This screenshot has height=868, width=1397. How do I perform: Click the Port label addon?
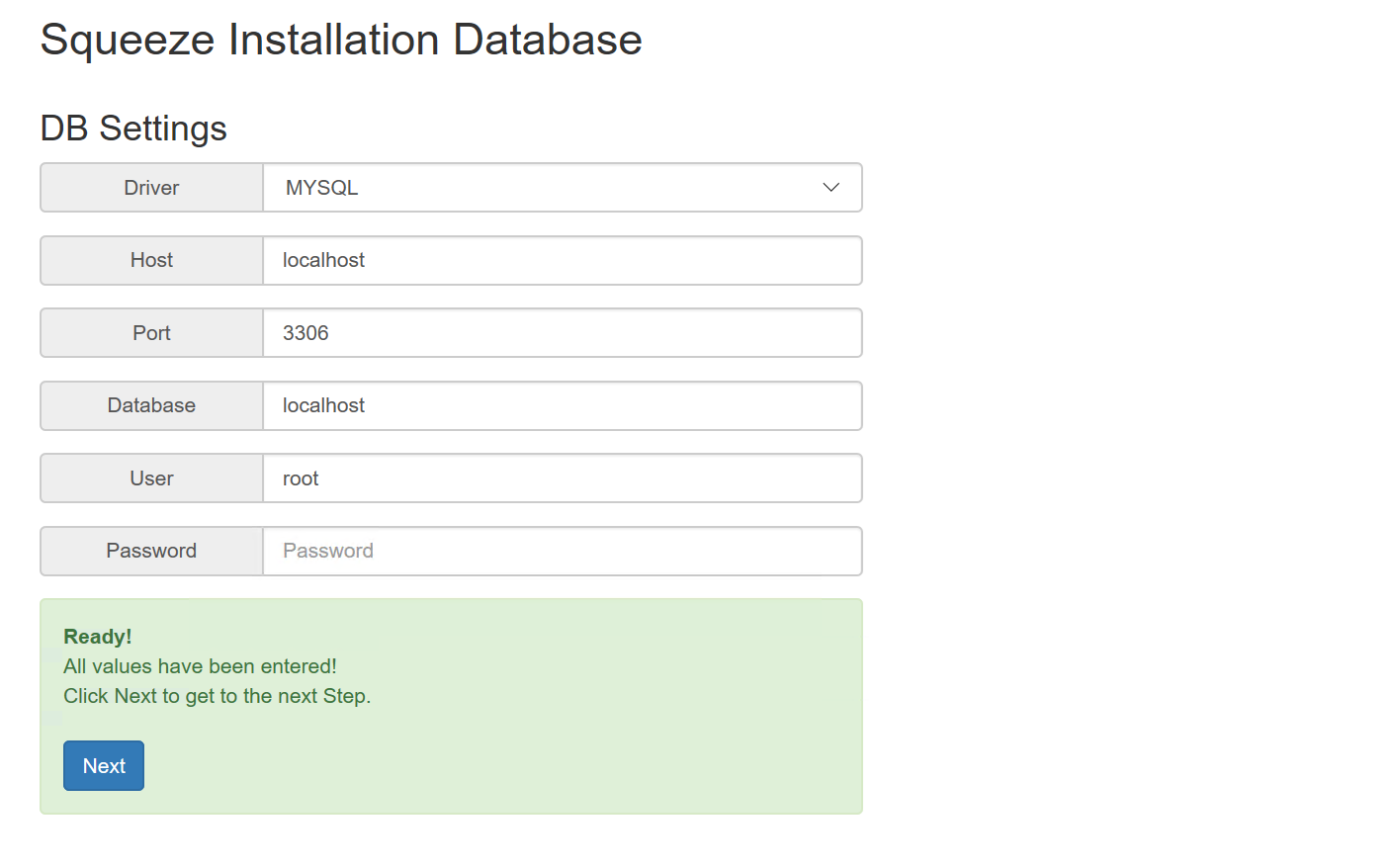point(151,333)
